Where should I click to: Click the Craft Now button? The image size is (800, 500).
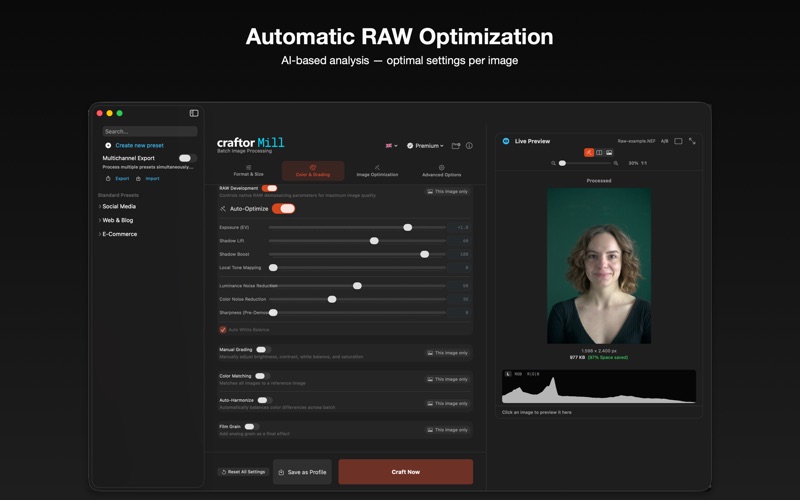point(406,472)
